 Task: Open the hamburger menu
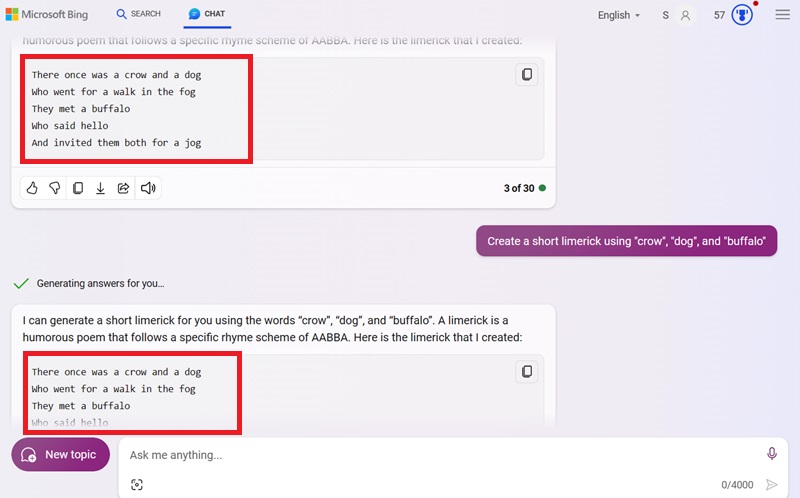(782, 14)
